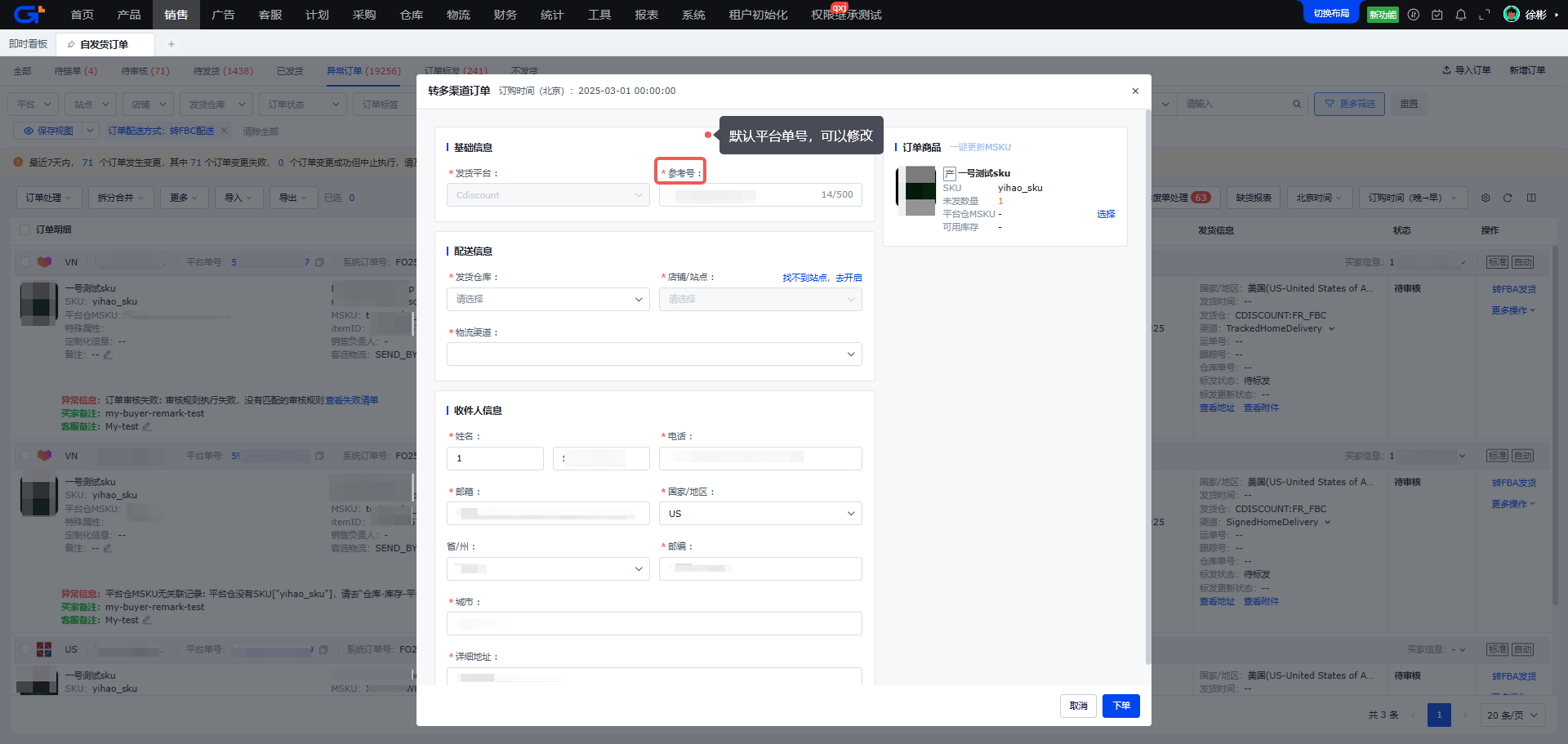Click 新功能 green badge

click(x=1383, y=15)
